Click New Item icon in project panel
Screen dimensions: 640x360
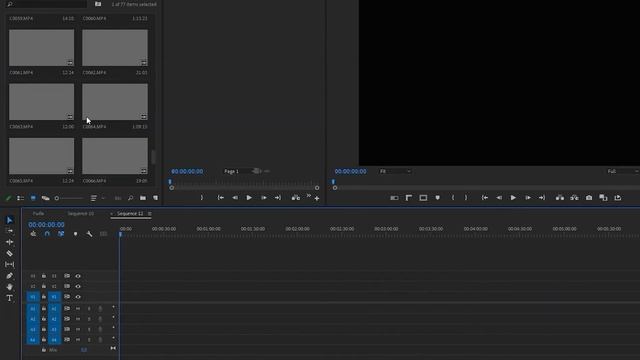coord(156,198)
